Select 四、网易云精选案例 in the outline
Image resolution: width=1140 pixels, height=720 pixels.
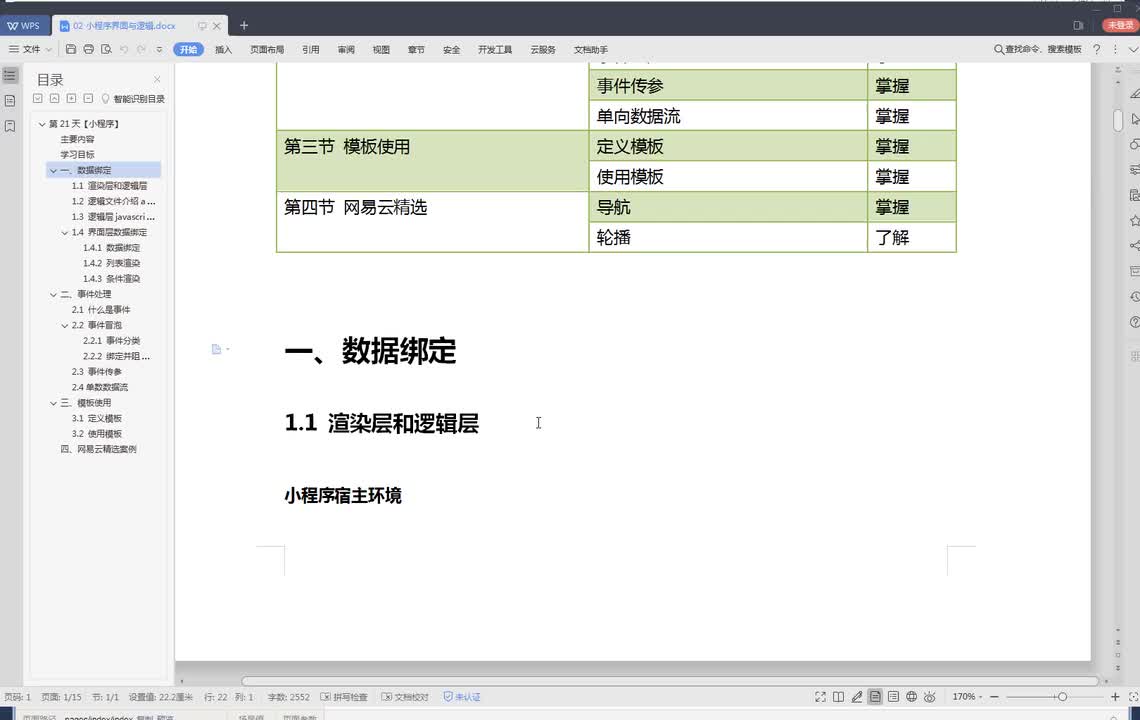[98, 449]
